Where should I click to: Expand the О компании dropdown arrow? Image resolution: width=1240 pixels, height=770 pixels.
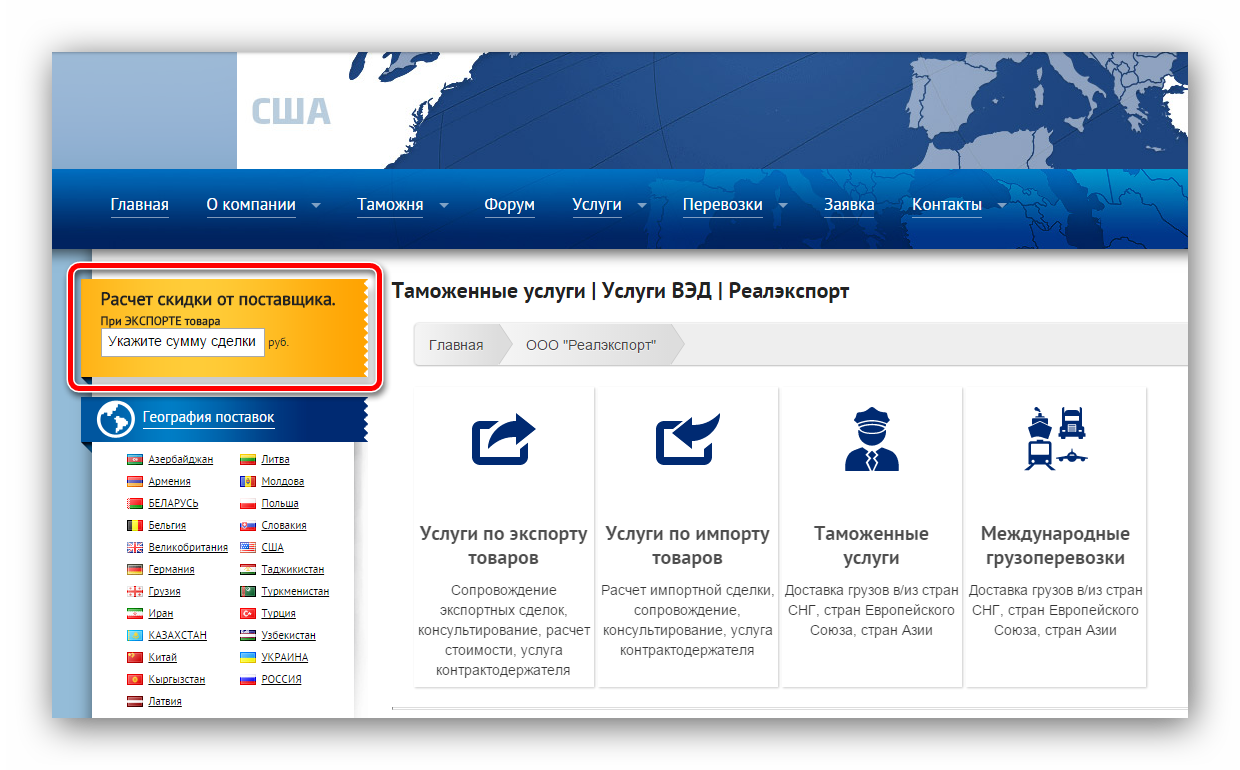point(316,206)
